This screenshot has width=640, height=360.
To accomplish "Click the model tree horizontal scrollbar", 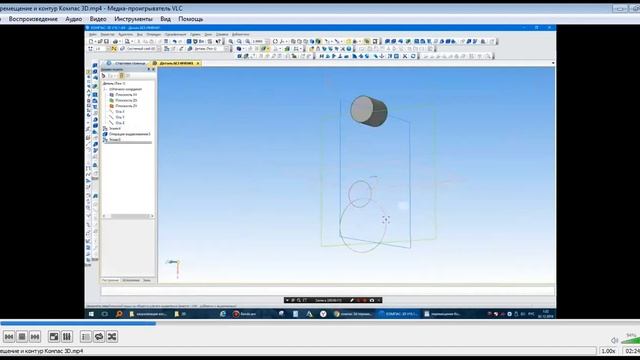I will coord(128,216).
